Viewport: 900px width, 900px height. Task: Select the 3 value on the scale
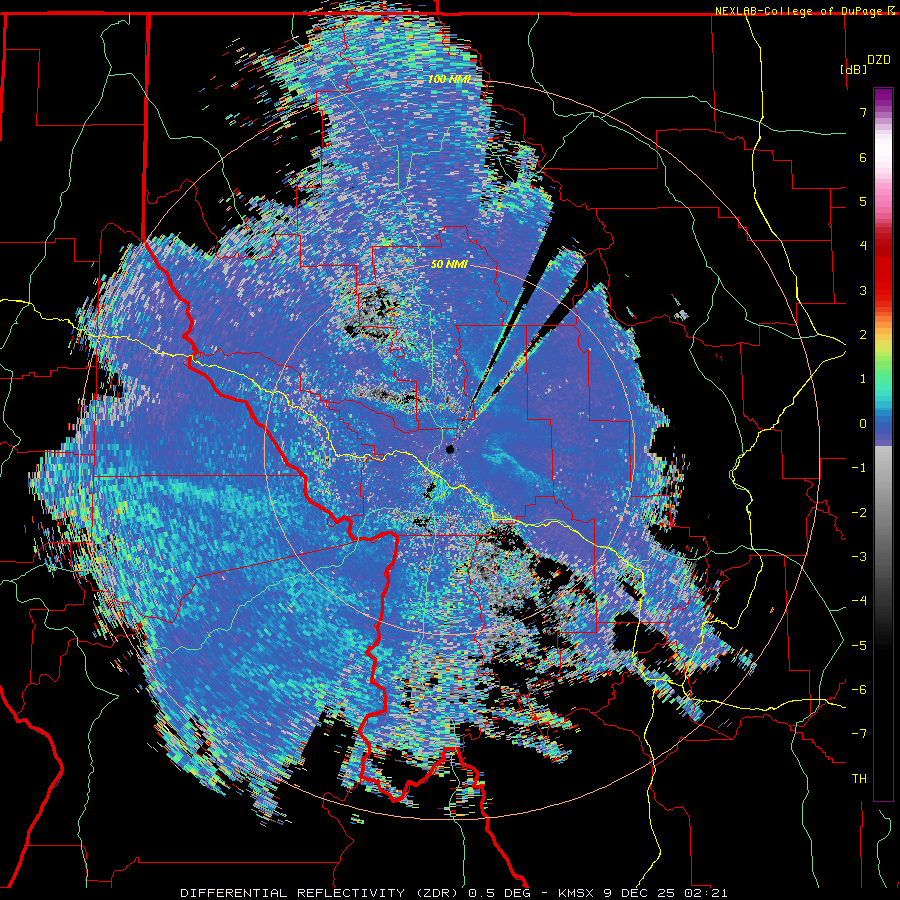[x=863, y=290]
